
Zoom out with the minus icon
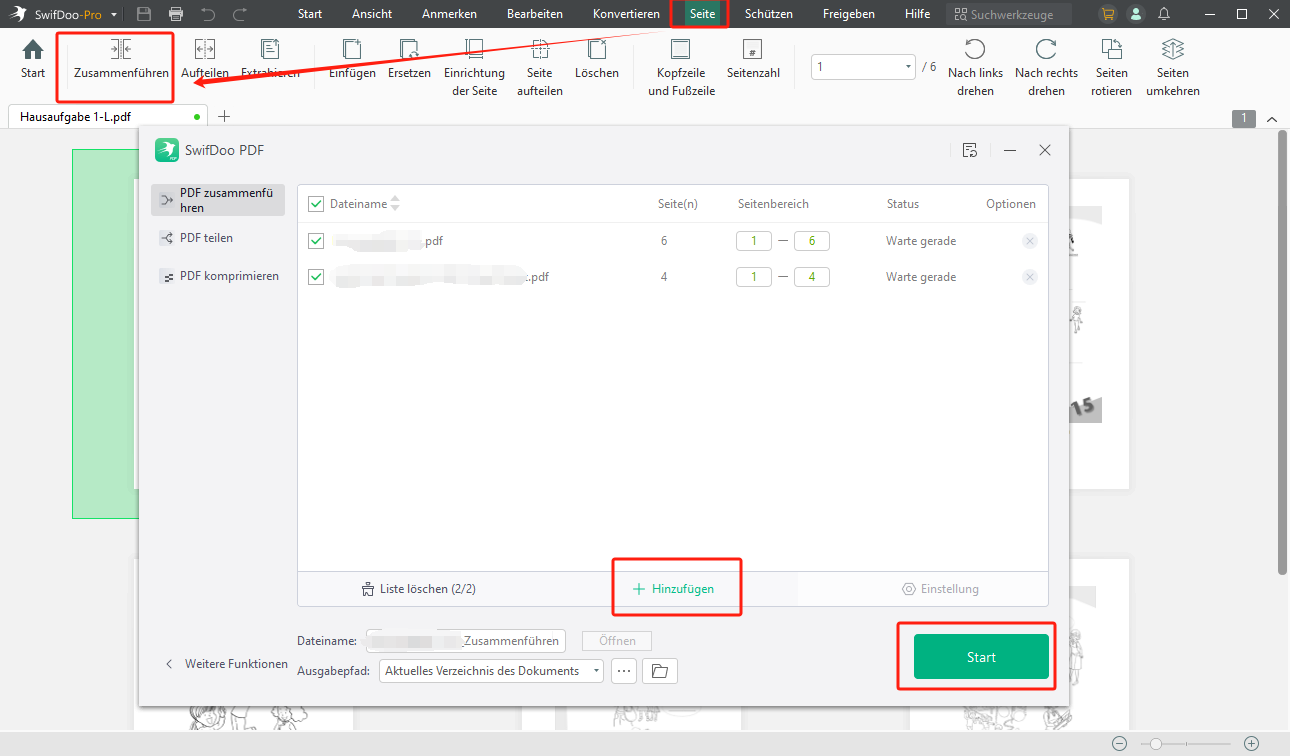pyautogui.click(x=1119, y=743)
